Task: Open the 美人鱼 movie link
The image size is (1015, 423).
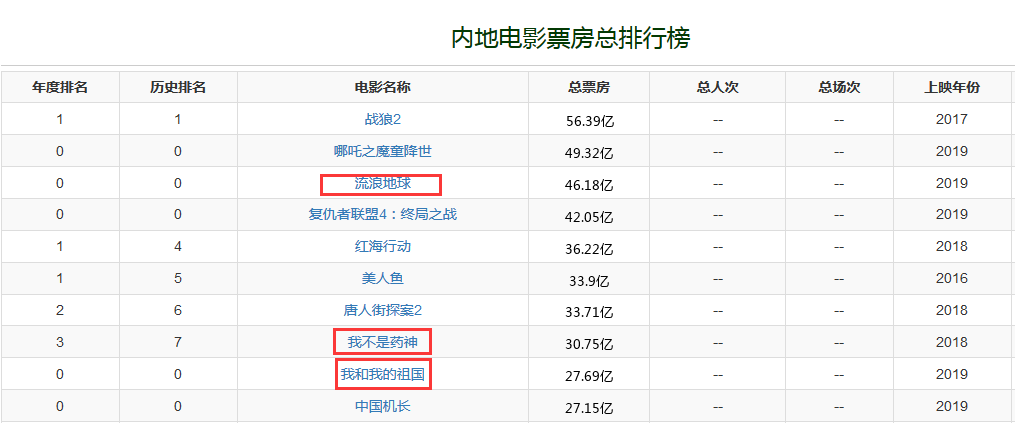Action: 383,279
